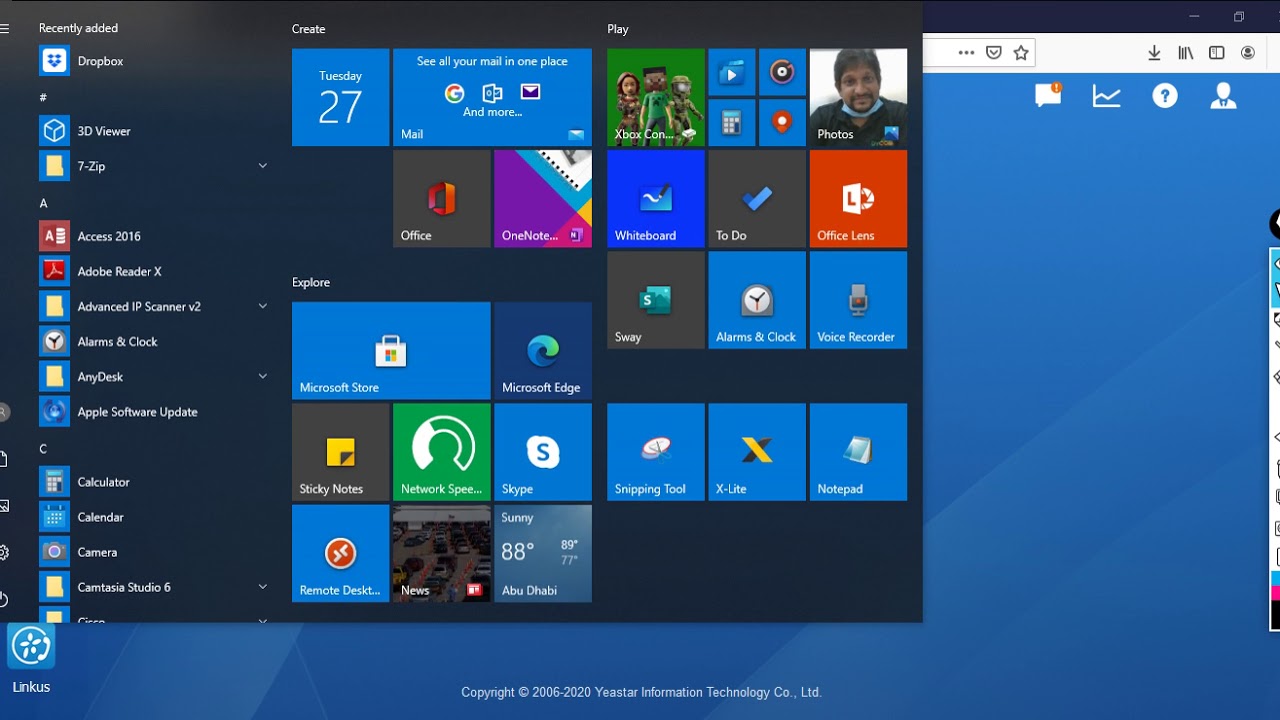Open the Microsoft Store tile

pyautogui.click(x=391, y=350)
